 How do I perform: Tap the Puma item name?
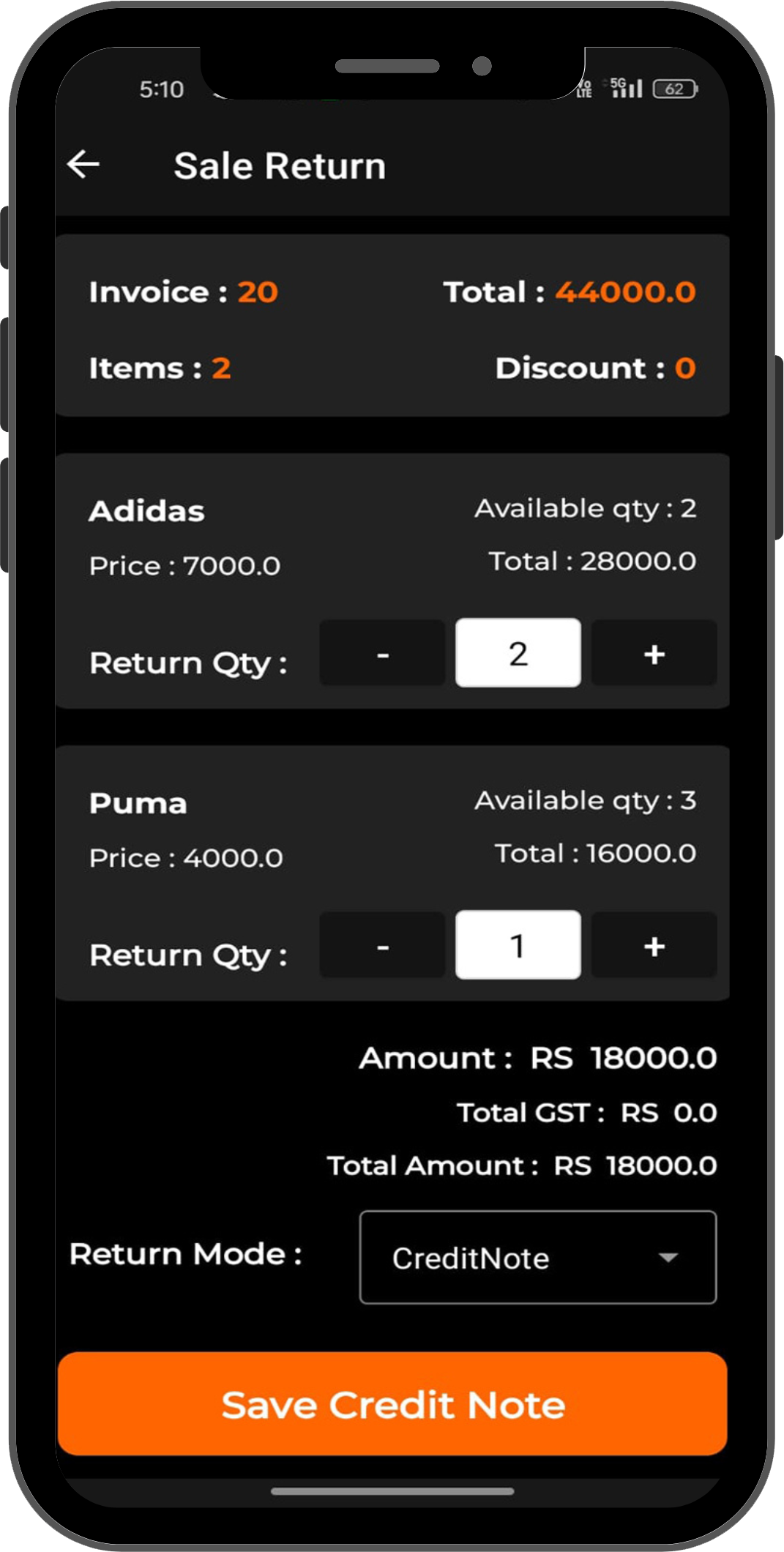[138, 803]
